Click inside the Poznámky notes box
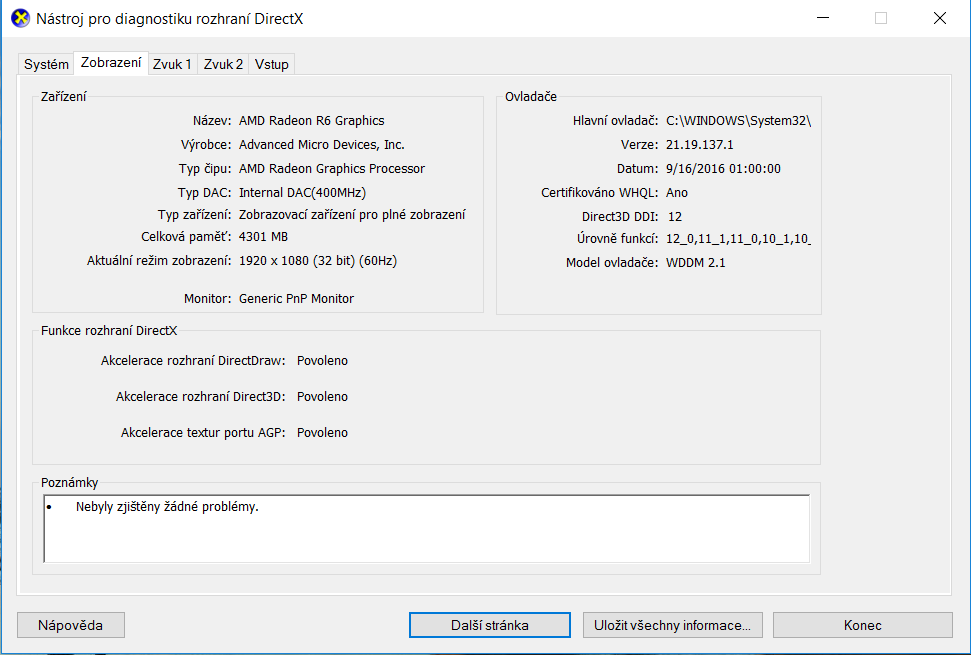971x655 pixels. pos(427,529)
